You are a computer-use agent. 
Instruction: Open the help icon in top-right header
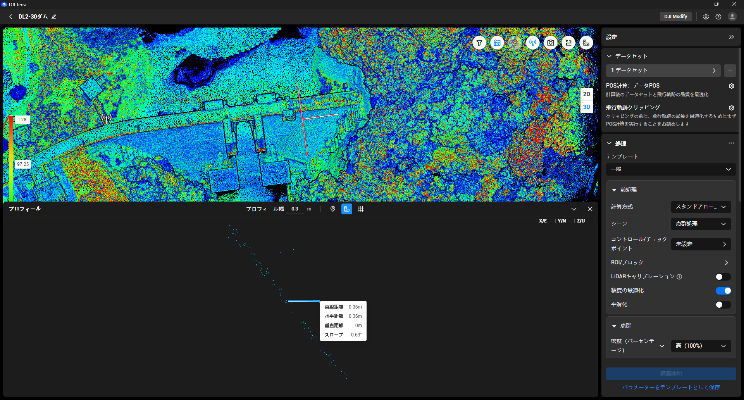coord(718,17)
